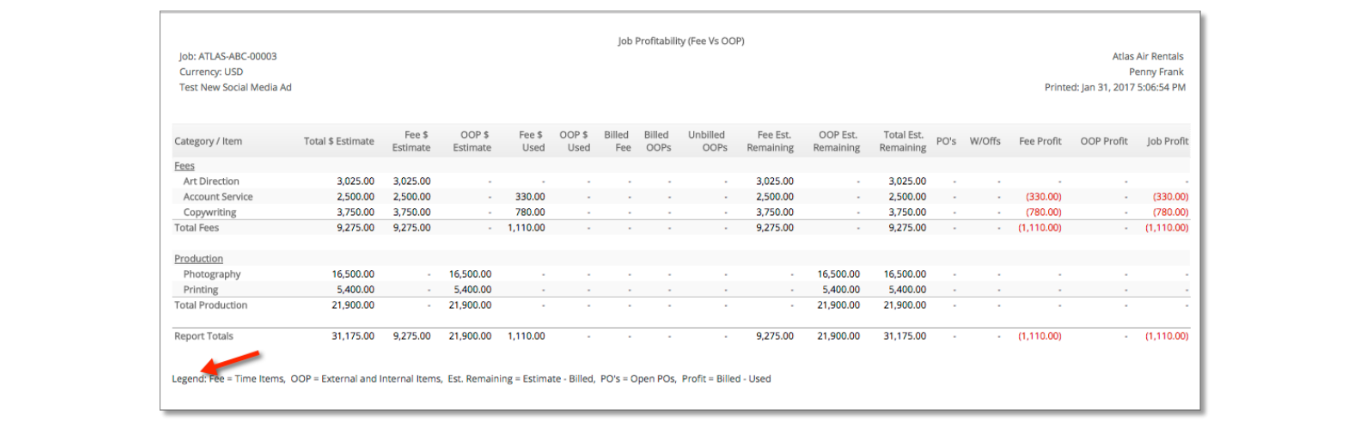Image resolution: width=1371 pixels, height=431 pixels.
Task: Click the "PO's" column header
Action: click(x=946, y=142)
